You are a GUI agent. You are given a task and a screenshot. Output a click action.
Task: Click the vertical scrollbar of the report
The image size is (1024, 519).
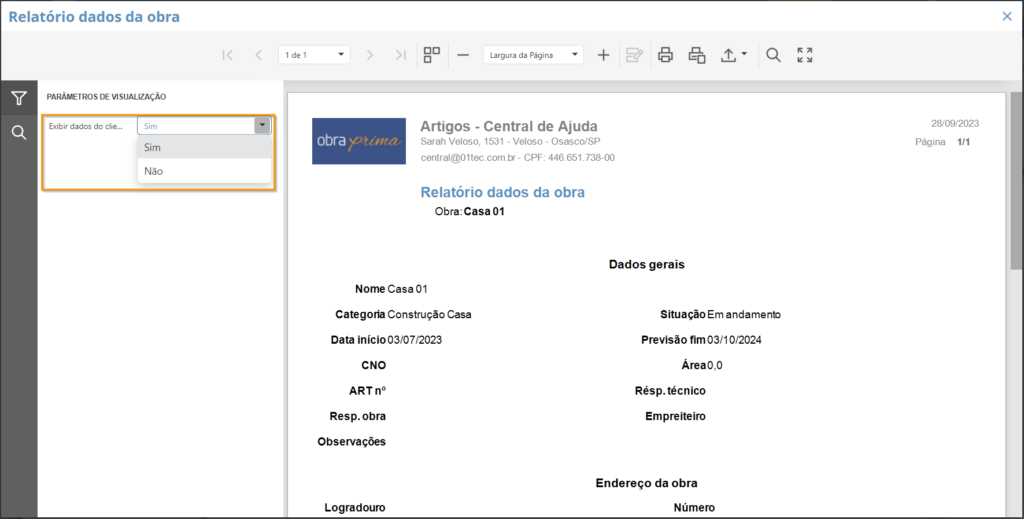pos(1016,181)
